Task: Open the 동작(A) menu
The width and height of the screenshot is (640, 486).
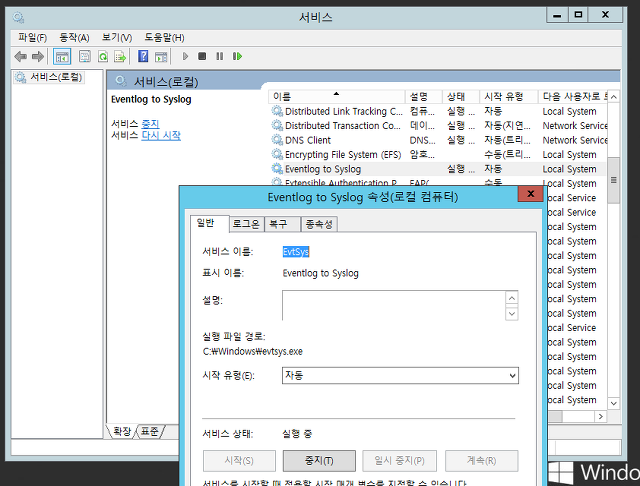Action: point(74,38)
